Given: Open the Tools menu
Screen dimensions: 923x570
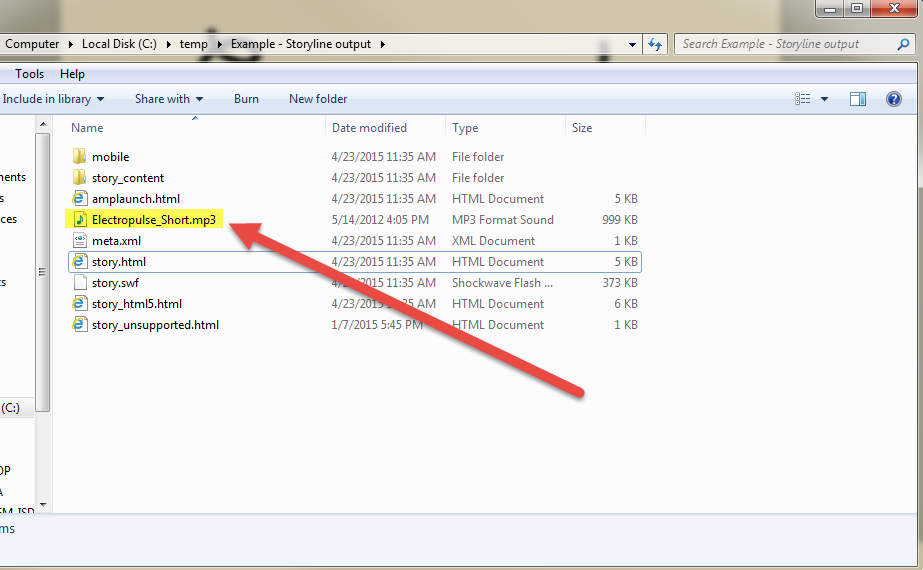Looking at the screenshot, I should pyautogui.click(x=29, y=74).
